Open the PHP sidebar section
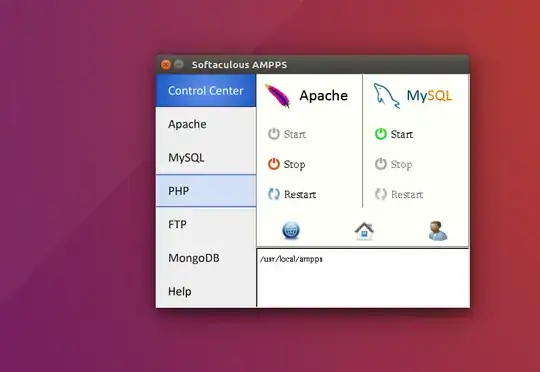This screenshot has height=372, width=540. tap(206, 191)
